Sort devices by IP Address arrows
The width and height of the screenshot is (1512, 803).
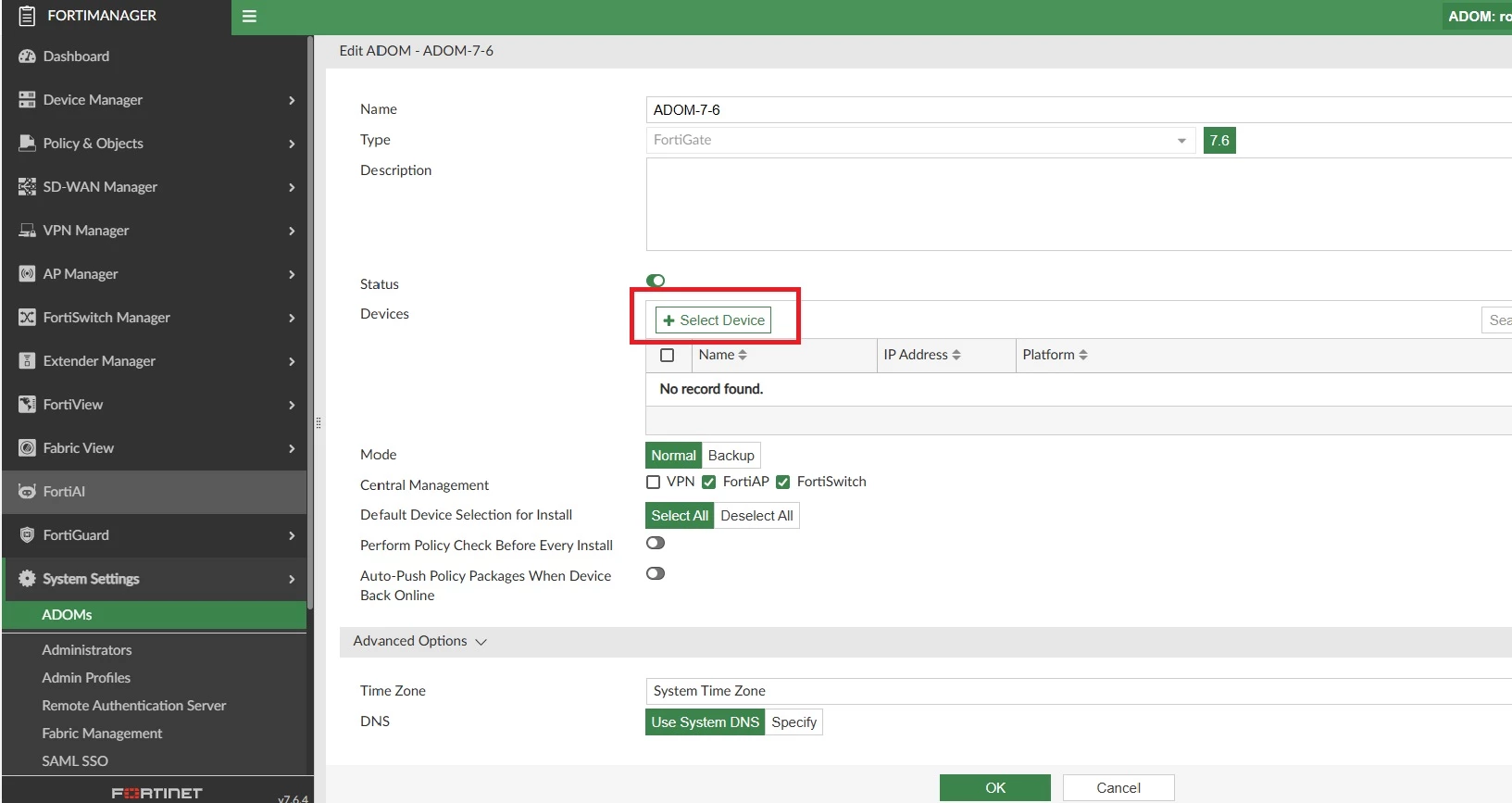click(956, 355)
